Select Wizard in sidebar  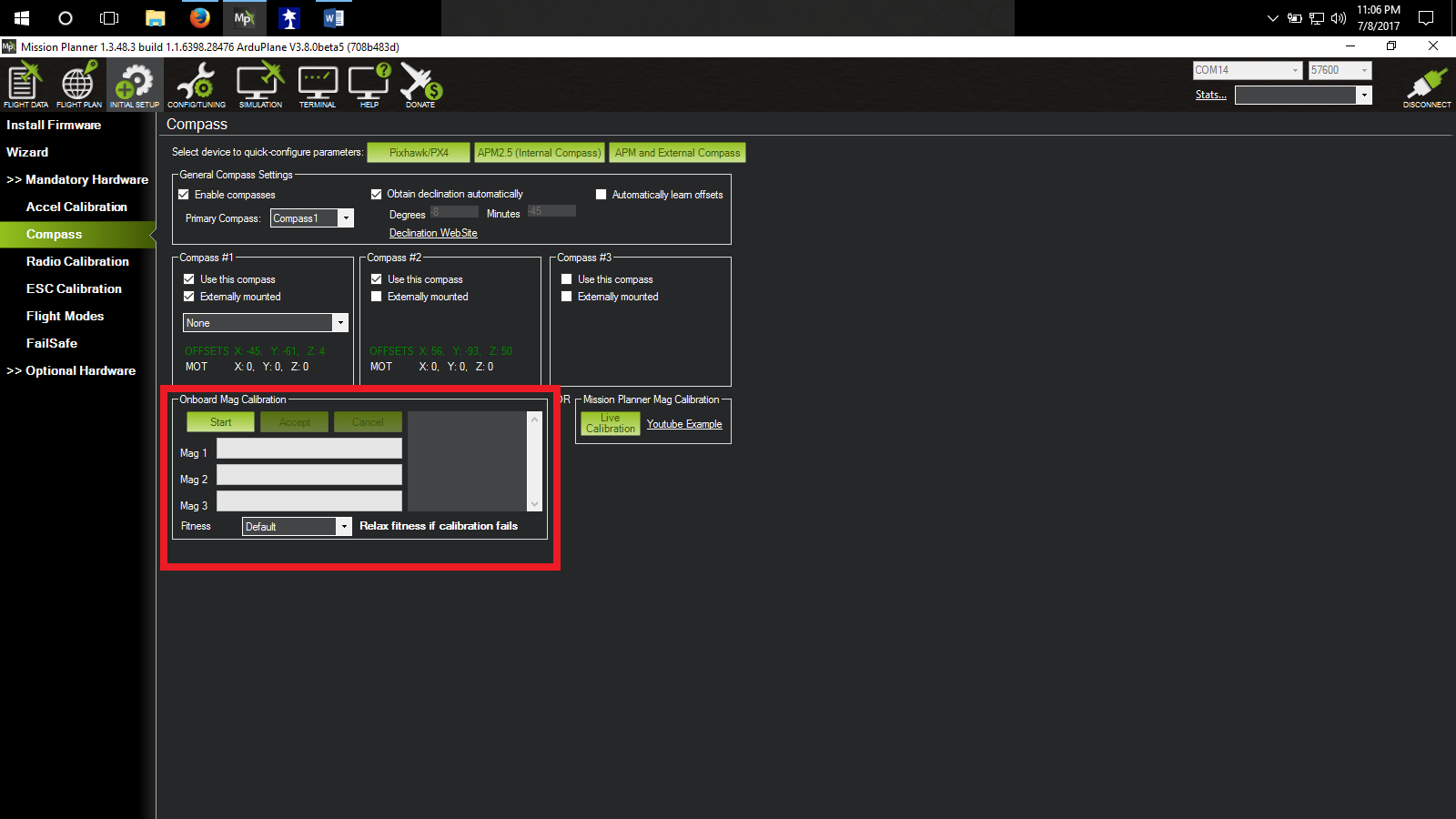[x=27, y=152]
